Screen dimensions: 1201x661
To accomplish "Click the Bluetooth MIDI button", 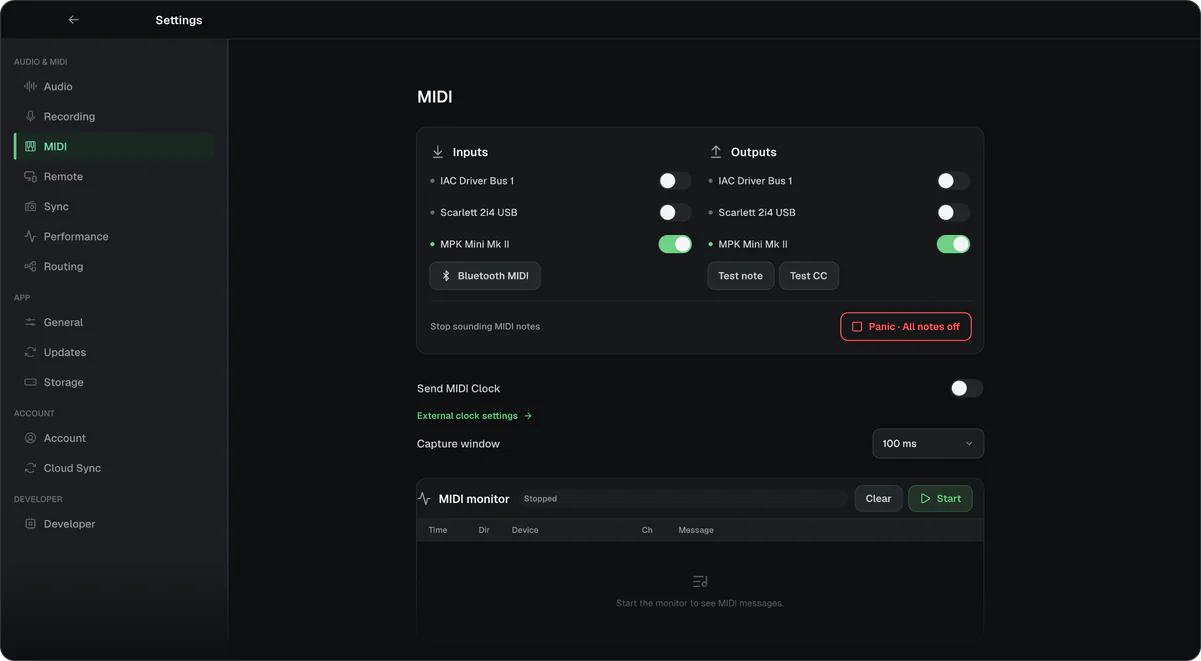I will (485, 276).
